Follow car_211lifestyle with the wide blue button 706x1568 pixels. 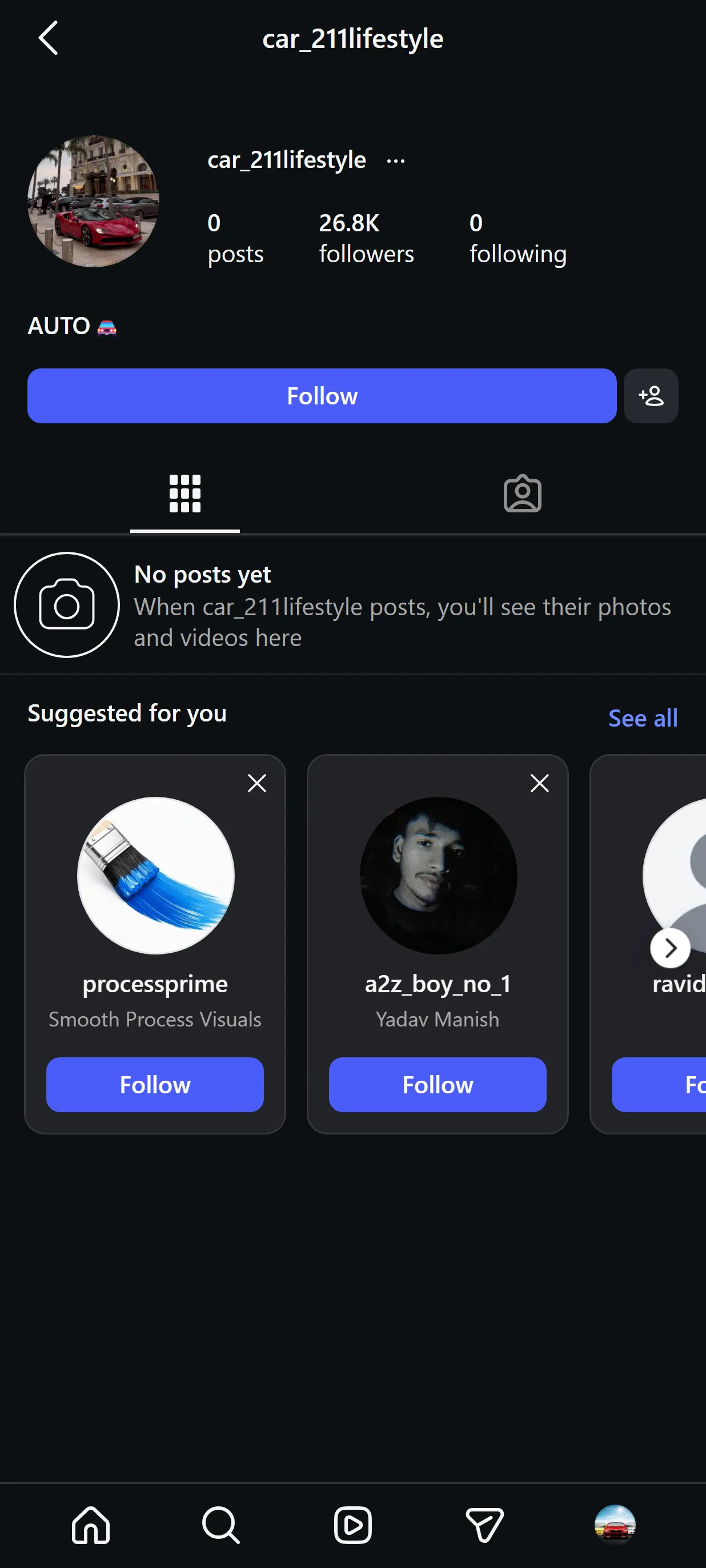pyautogui.click(x=322, y=396)
